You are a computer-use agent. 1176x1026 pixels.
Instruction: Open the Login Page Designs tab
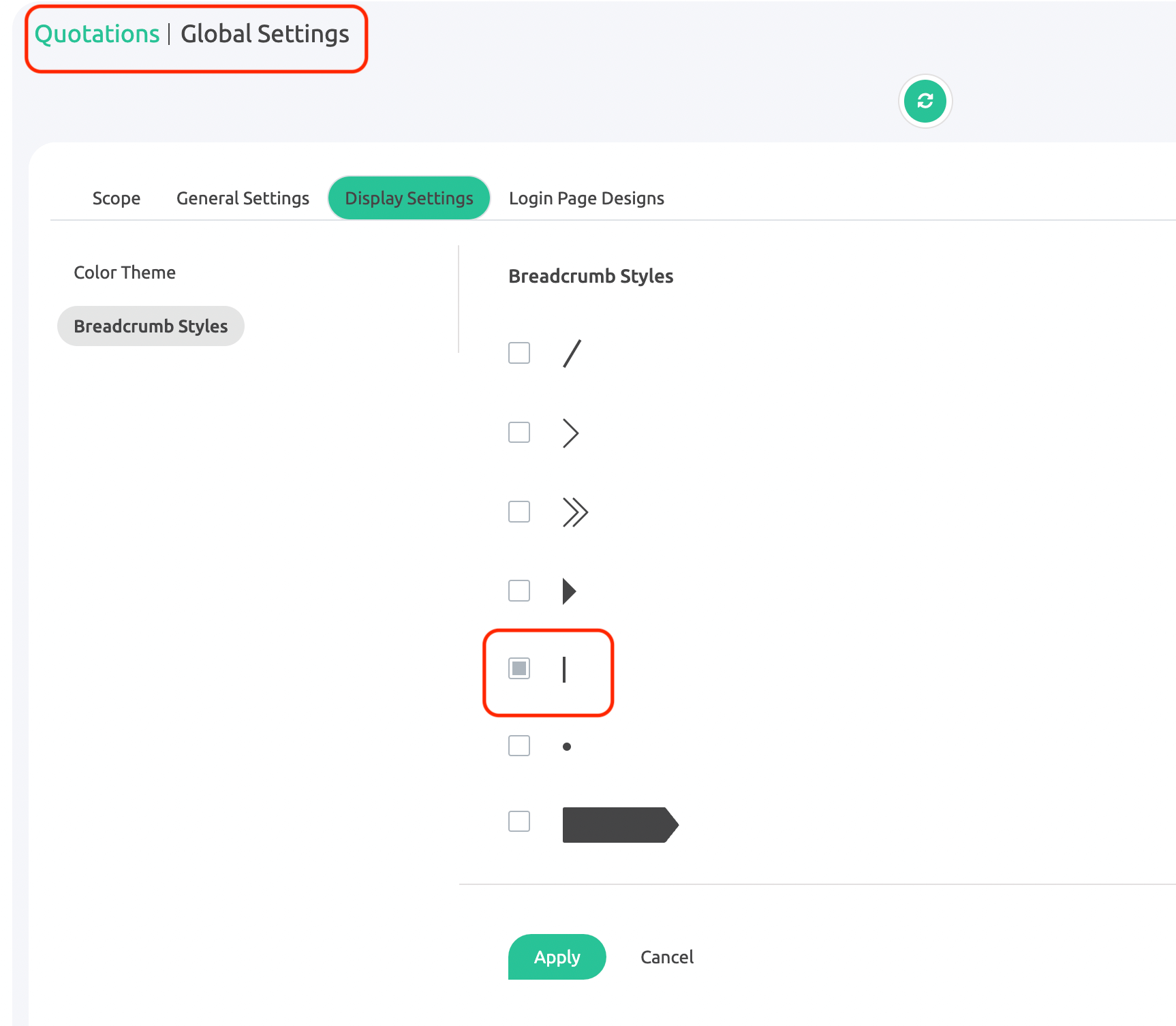coord(586,198)
